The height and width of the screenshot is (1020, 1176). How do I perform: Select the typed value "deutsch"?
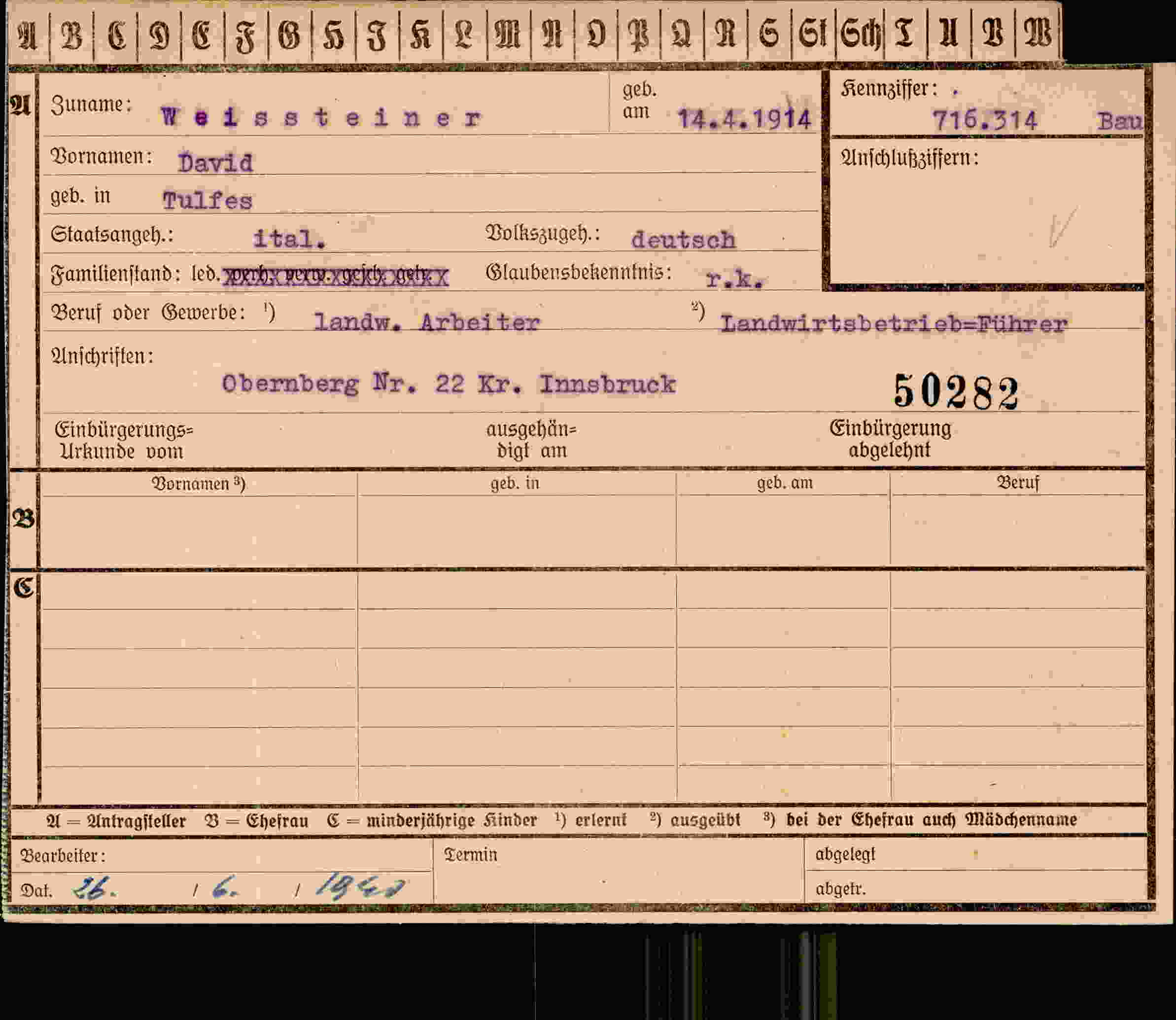(683, 240)
